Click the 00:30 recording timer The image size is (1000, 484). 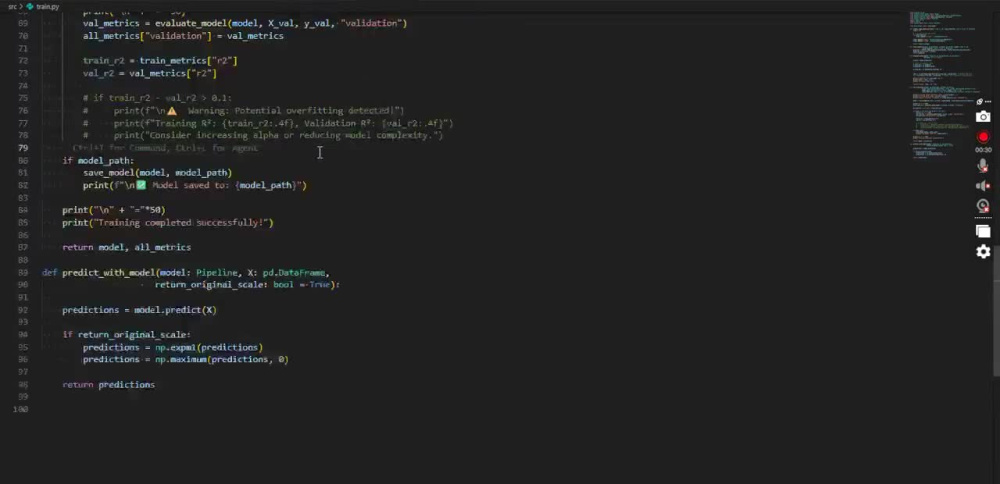point(983,150)
